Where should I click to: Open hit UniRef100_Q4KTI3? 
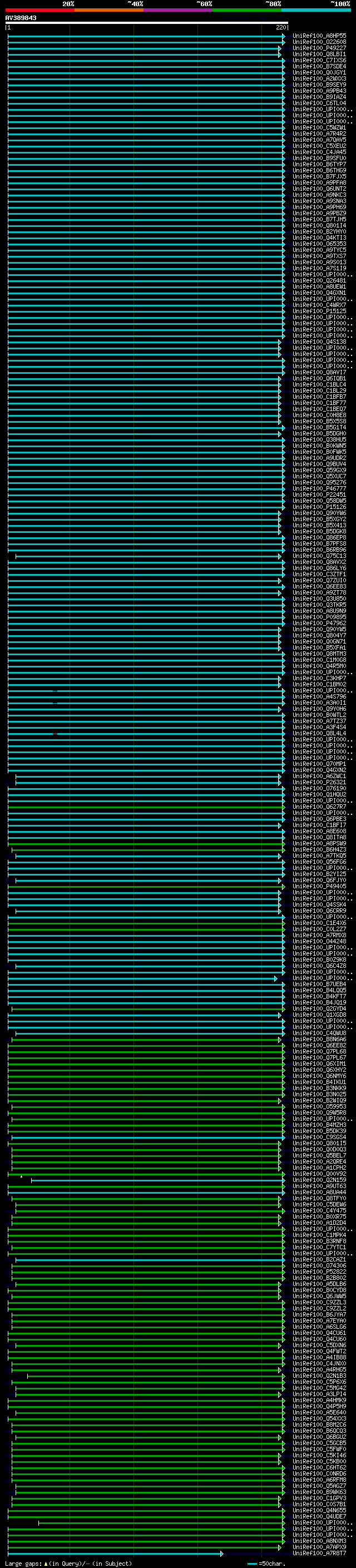tap(319, 238)
